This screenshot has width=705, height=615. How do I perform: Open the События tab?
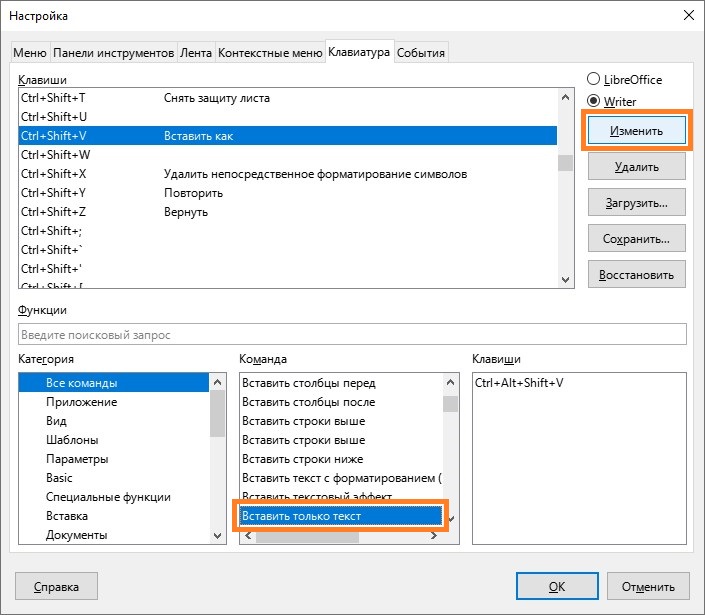[x=421, y=52]
